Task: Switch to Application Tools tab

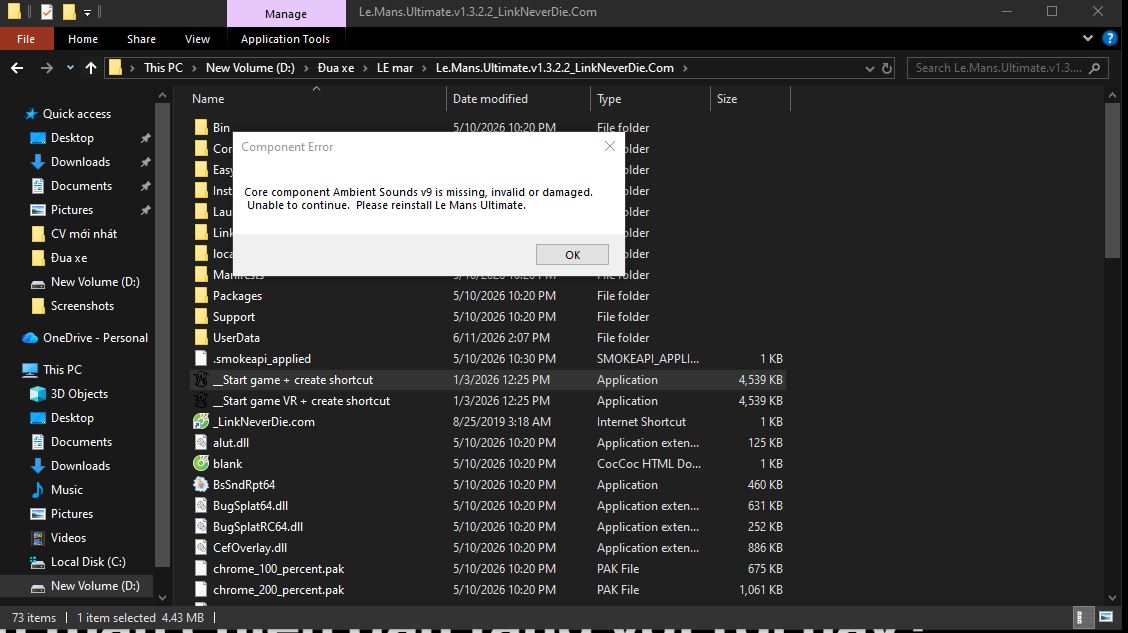Action: click(285, 39)
